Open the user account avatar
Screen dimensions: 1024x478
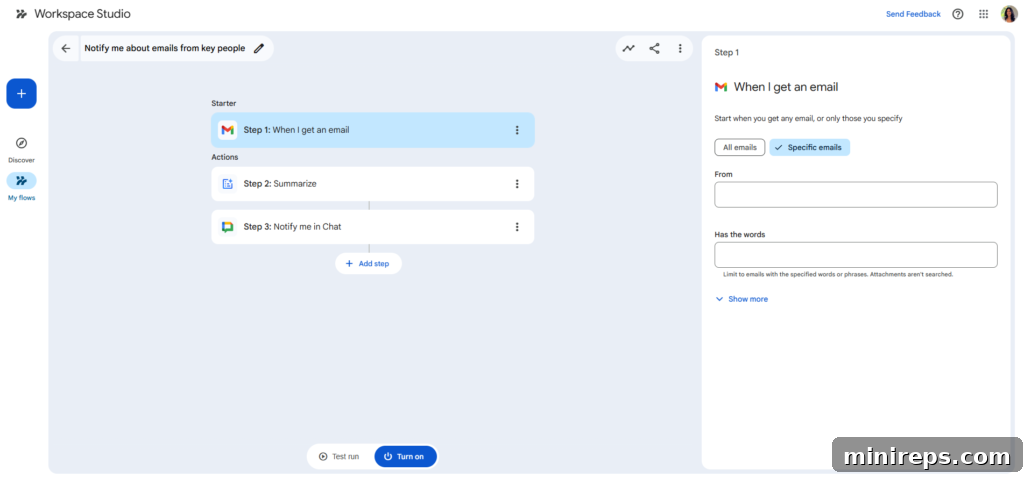(x=1009, y=14)
